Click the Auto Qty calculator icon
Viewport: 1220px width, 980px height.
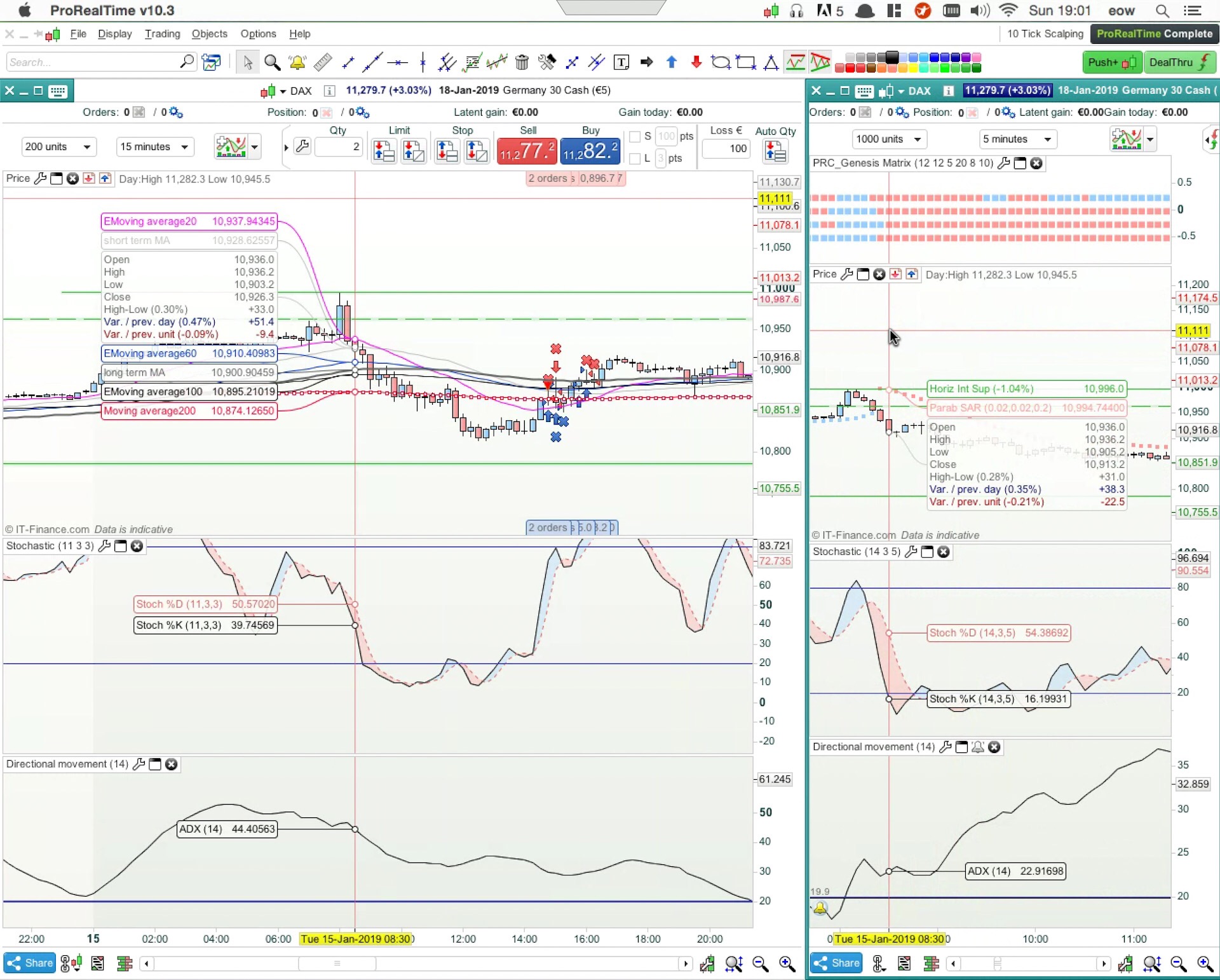coord(775,151)
